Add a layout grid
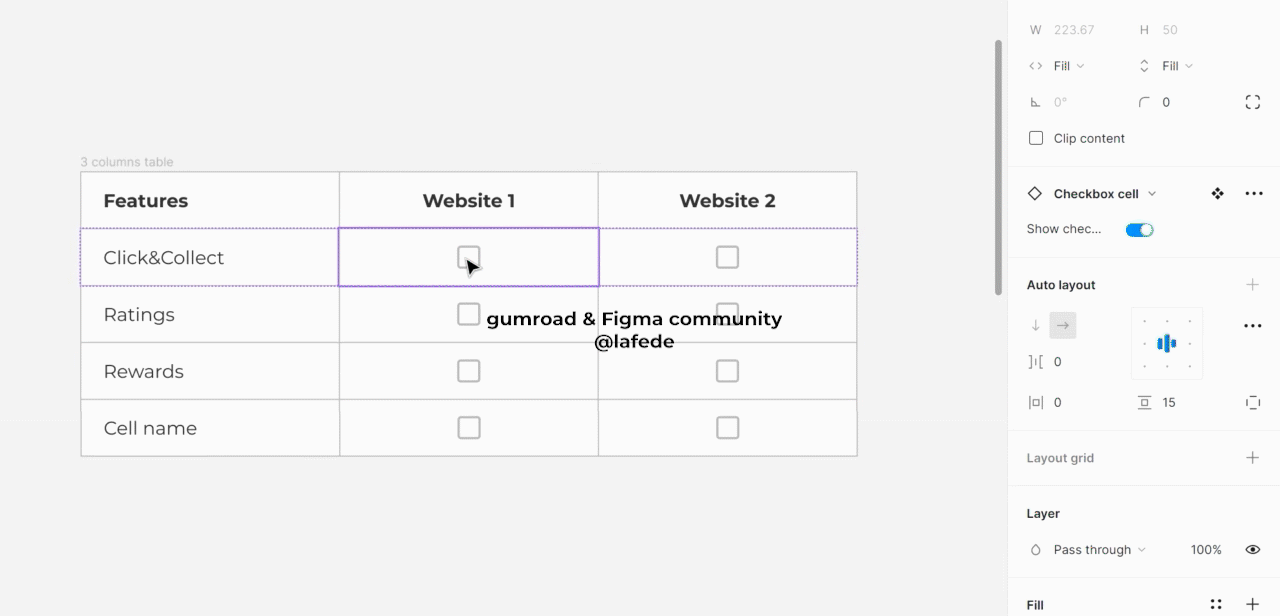This screenshot has height=616, width=1280. 1252,458
